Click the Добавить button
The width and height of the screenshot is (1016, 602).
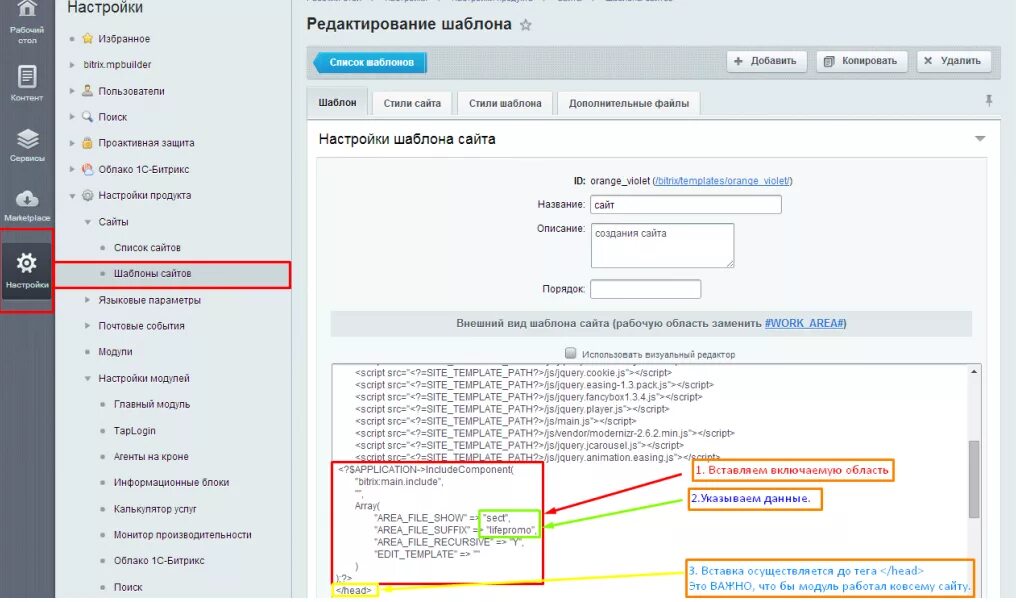766,61
